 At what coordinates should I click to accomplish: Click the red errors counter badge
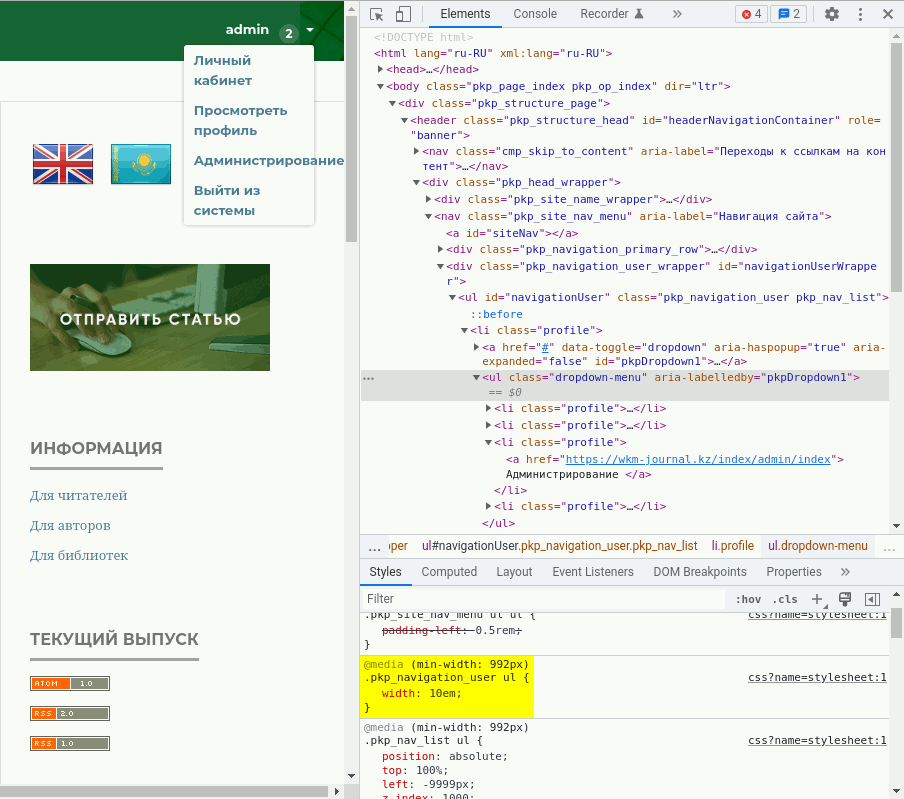pos(751,14)
